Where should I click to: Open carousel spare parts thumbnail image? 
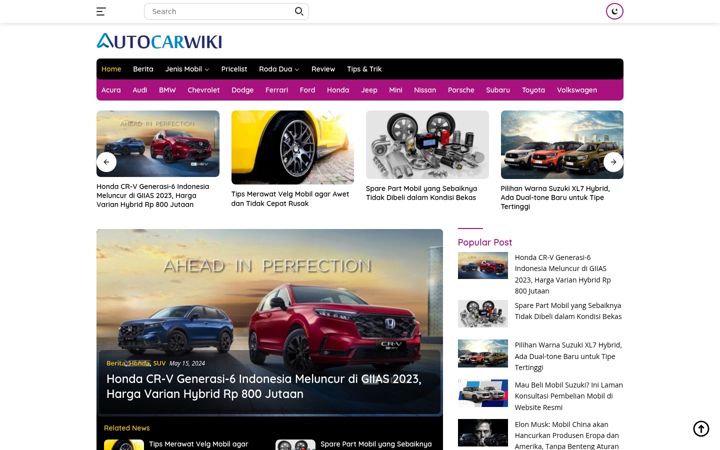pyautogui.click(x=427, y=144)
